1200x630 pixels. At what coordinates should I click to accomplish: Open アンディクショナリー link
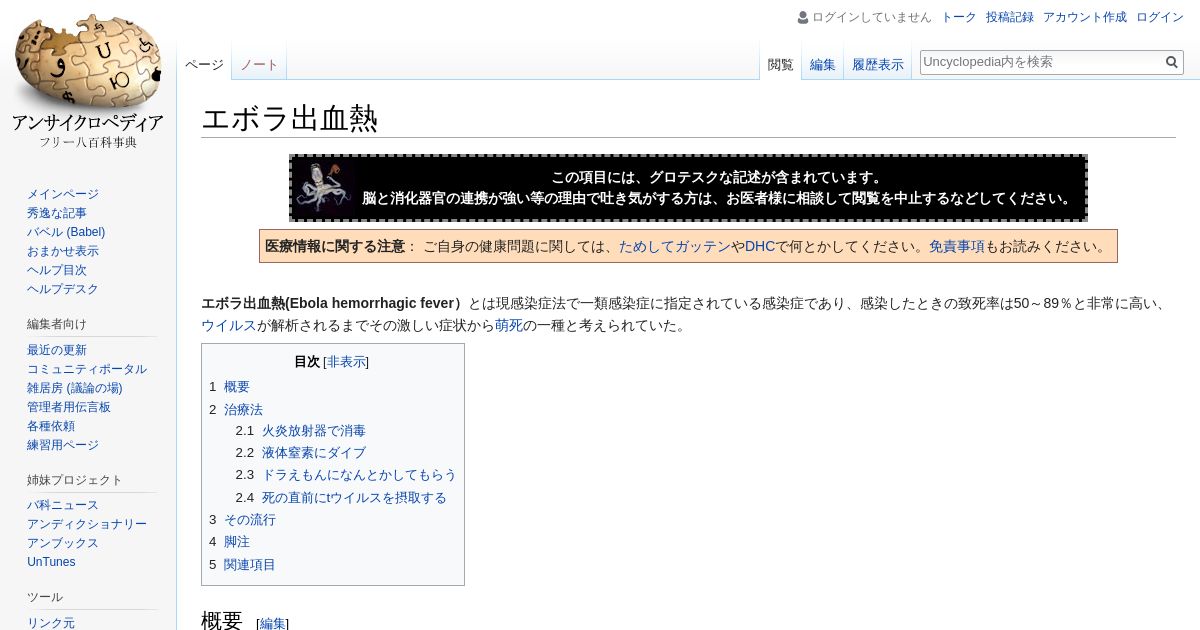tap(87, 524)
